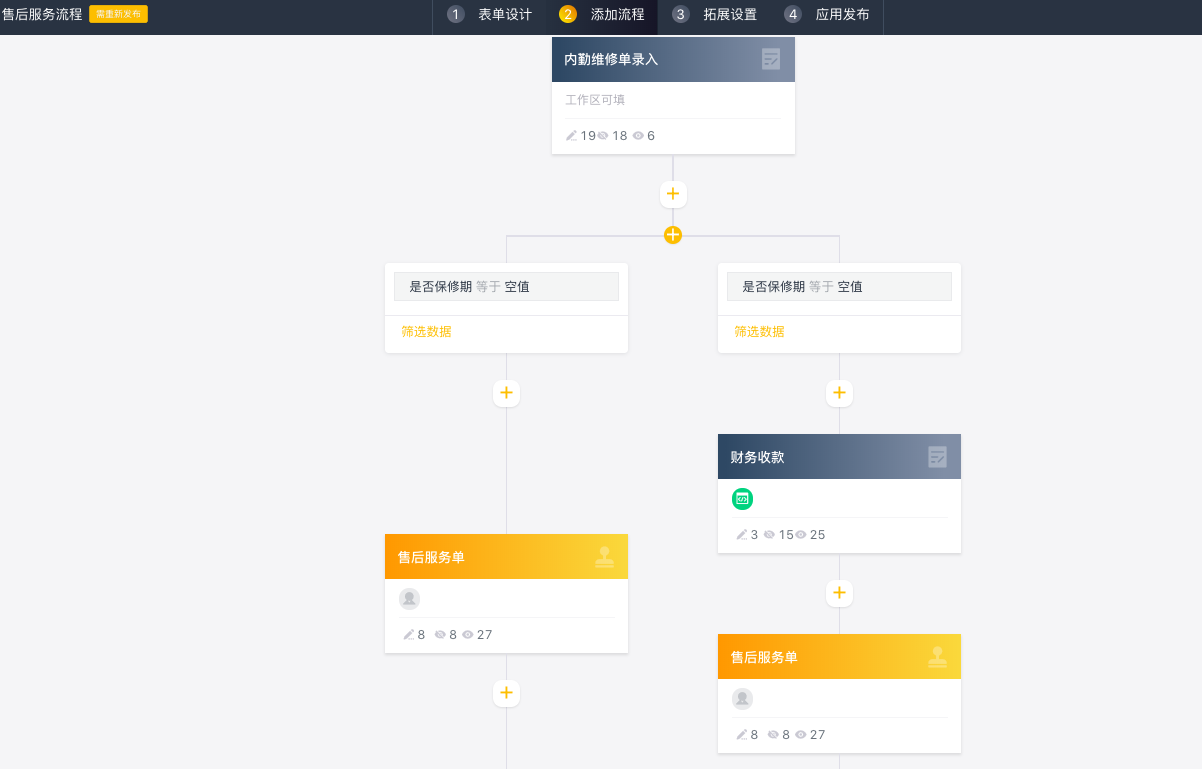The width and height of the screenshot is (1202, 769).
Task: Open the 财务收款 node header
Action: click(x=839, y=457)
